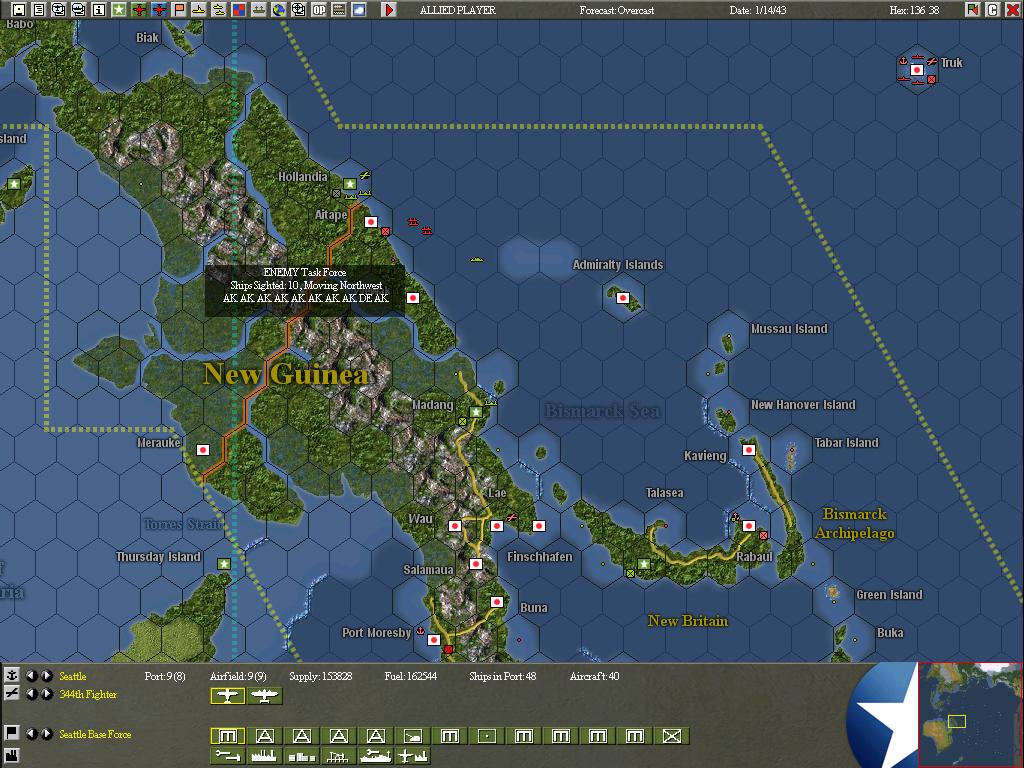Click the red enemy task force off Aitape

click(413, 222)
